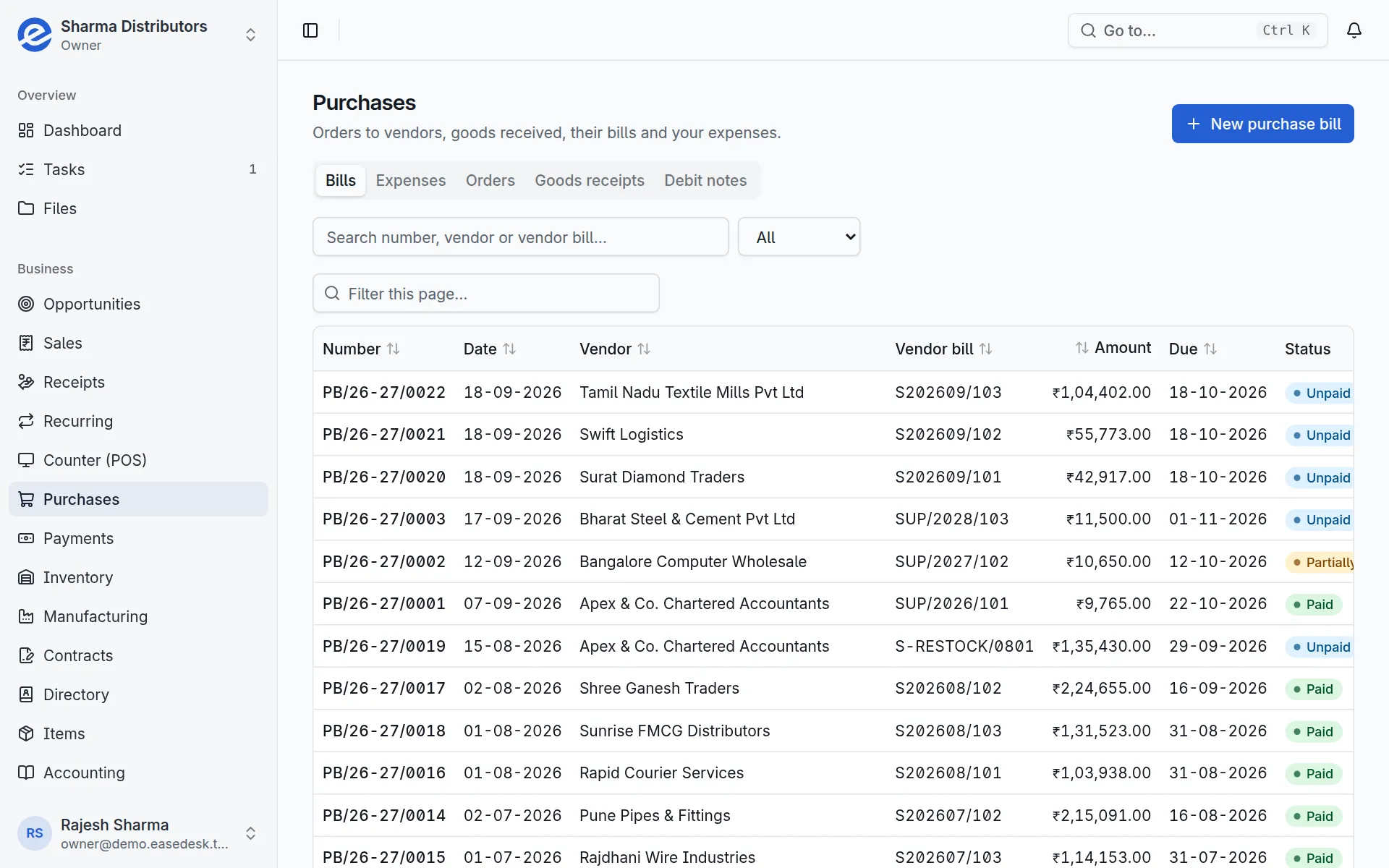Sort table by Amount column
The image size is (1389, 868).
point(1113,348)
